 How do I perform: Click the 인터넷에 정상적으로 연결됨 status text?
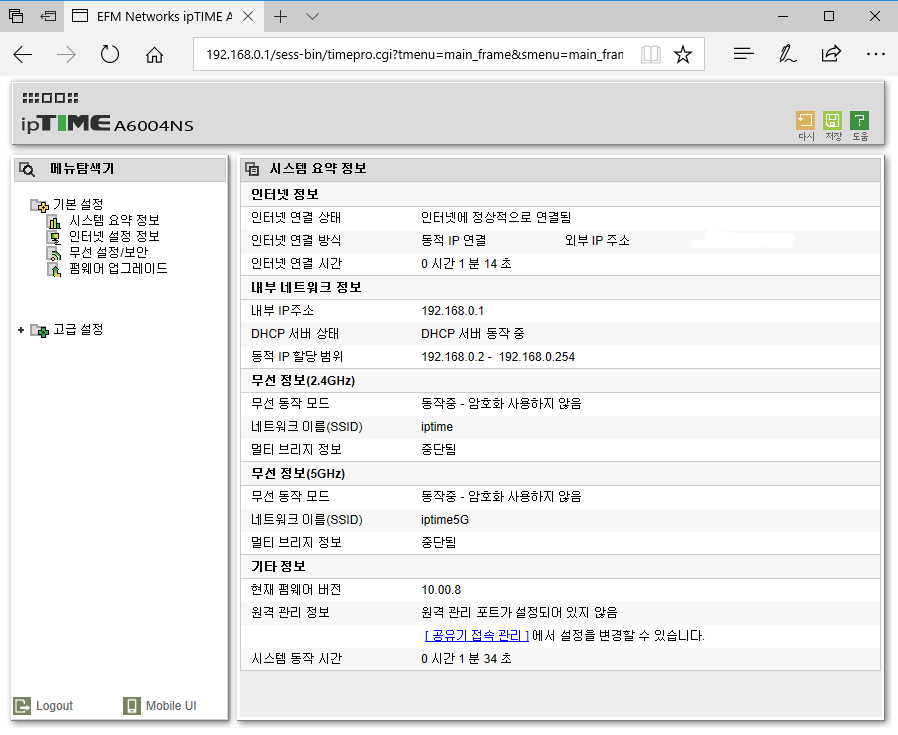(x=496, y=218)
